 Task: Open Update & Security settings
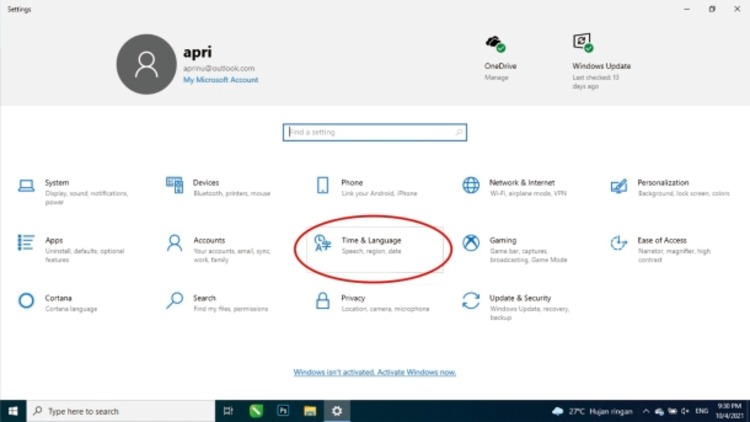tap(518, 306)
